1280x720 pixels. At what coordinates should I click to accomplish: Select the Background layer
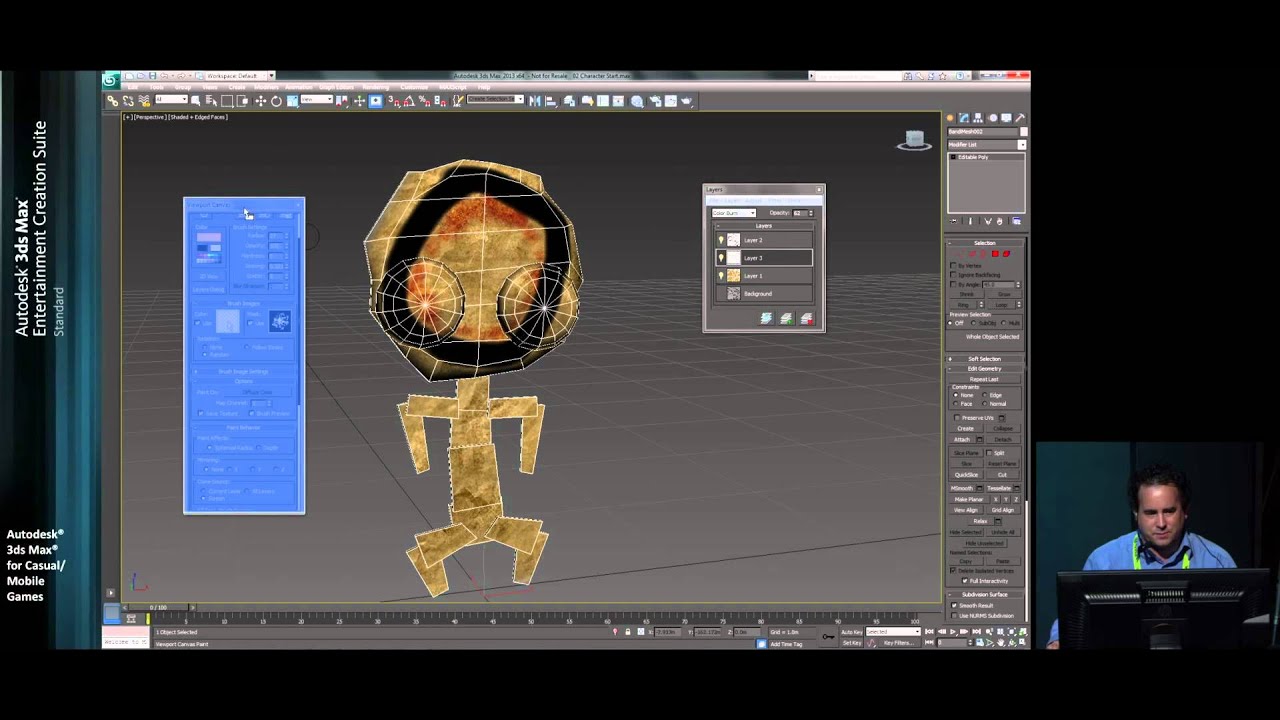[758, 294]
